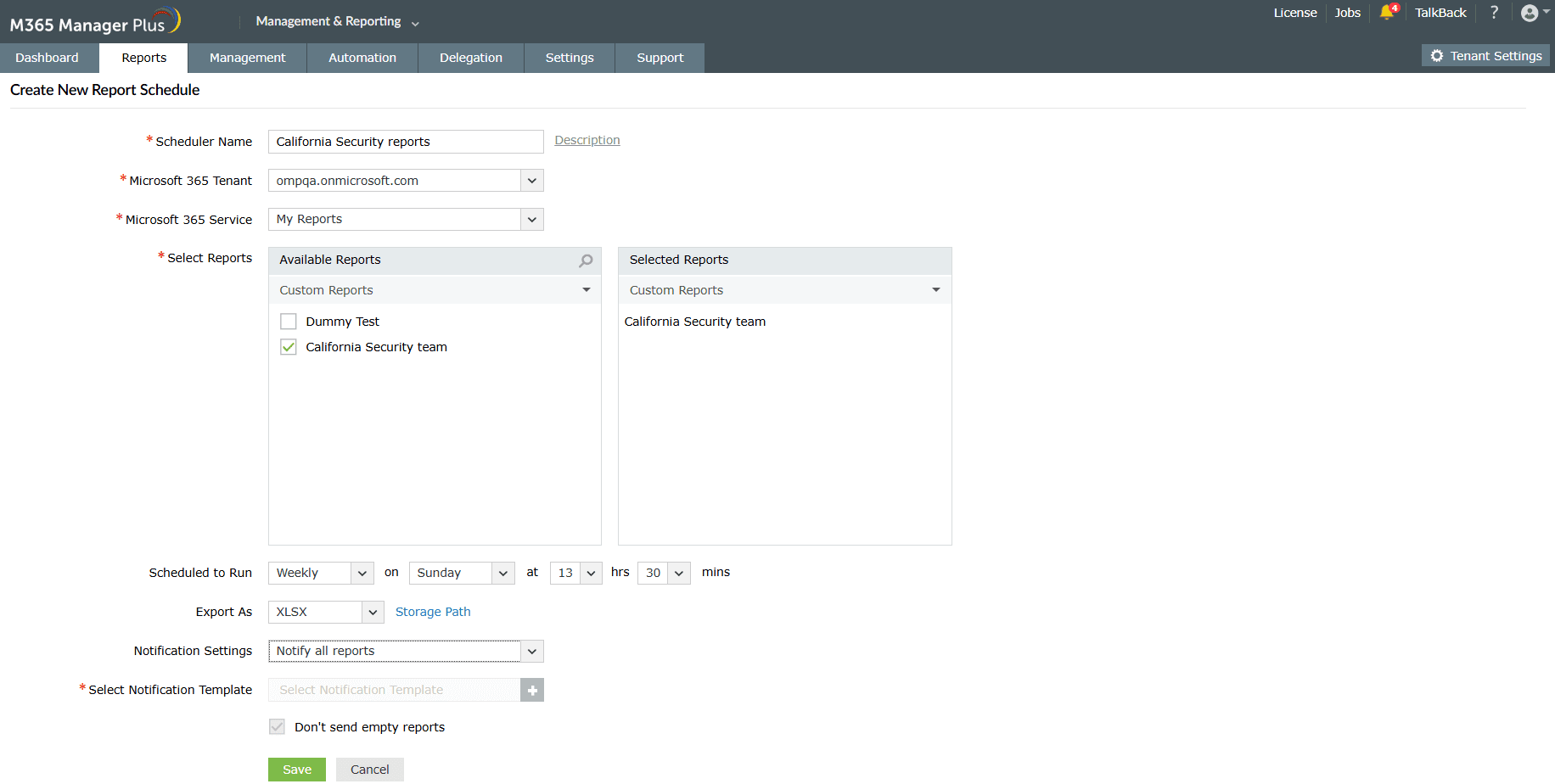Select California Security team in Selected Reports
This screenshot has height=784, width=1555.
coord(695,322)
